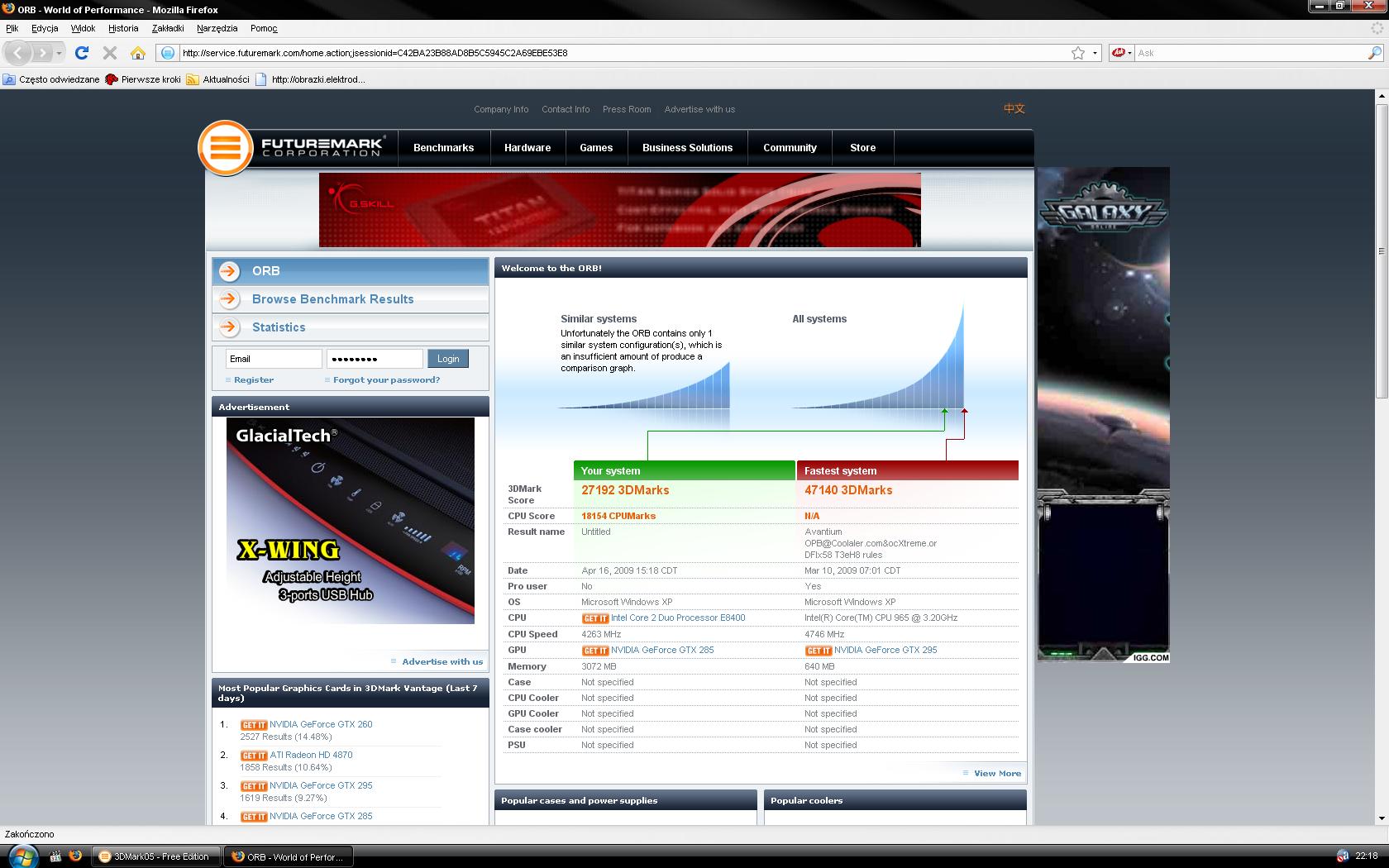Open the Pierwsze kroki bookmark
The height and width of the screenshot is (868, 1389).
(x=143, y=79)
